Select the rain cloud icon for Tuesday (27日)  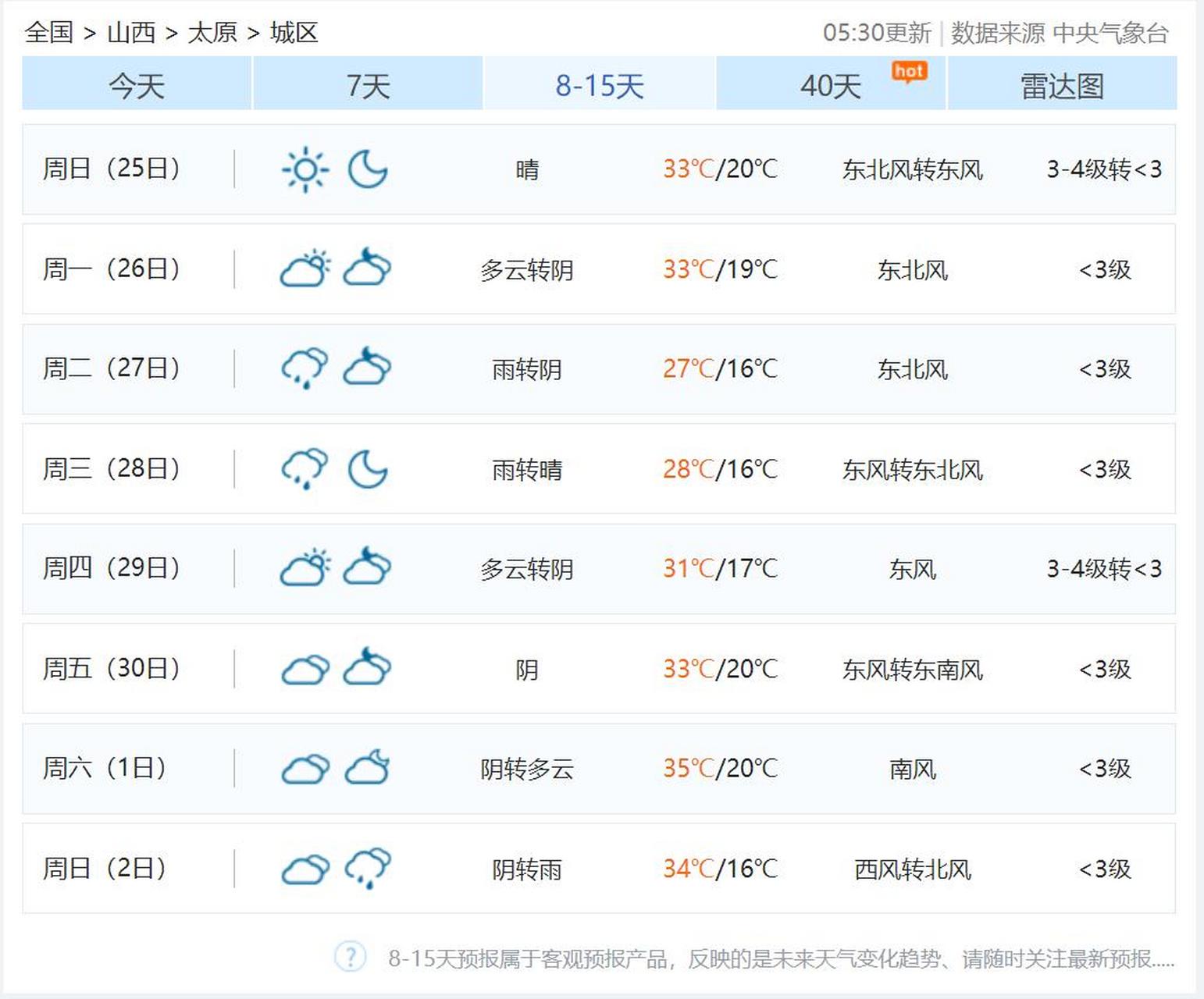(x=305, y=368)
